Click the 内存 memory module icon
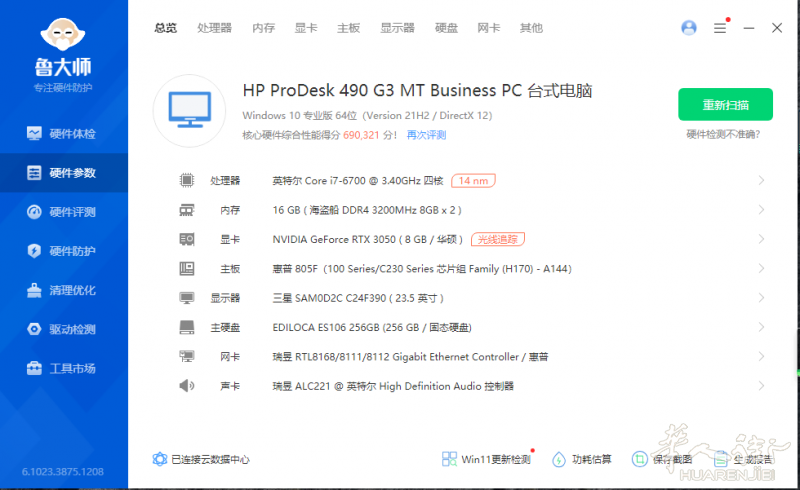The height and width of the screenshot is (490, 800). click(x=187, y=210)
